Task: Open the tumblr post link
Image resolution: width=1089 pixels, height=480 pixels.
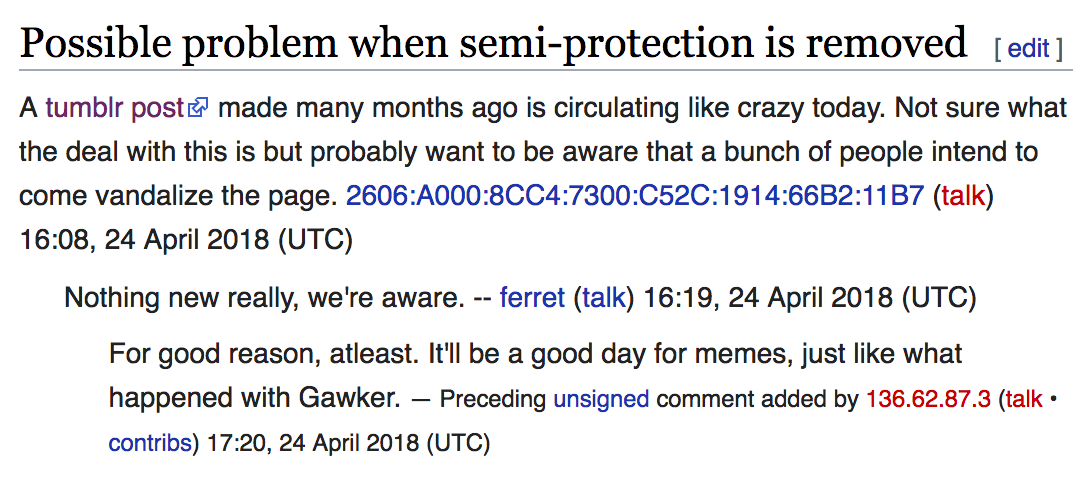Action: [115, 107]
